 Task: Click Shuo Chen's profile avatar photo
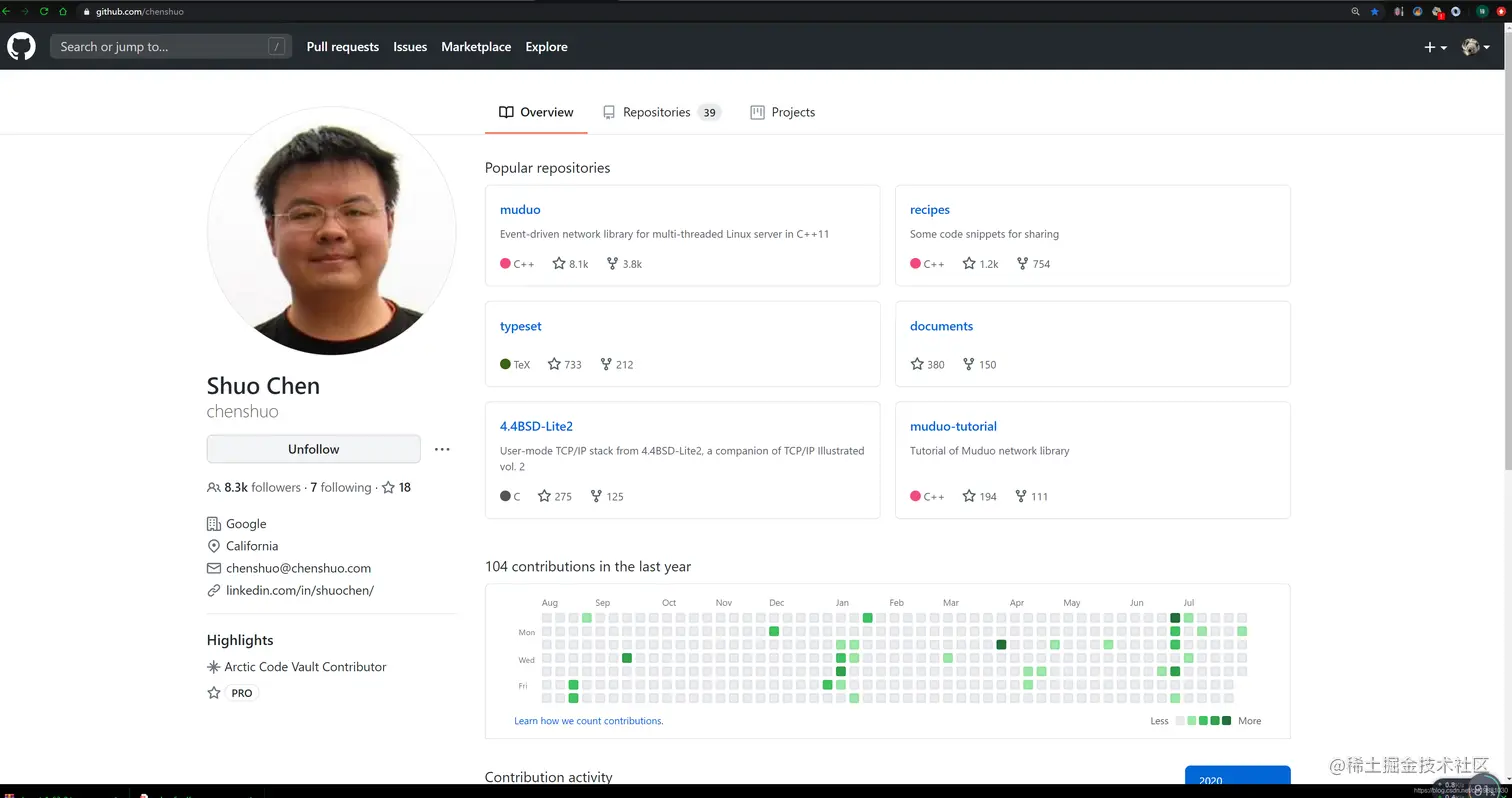coord(332,231)
